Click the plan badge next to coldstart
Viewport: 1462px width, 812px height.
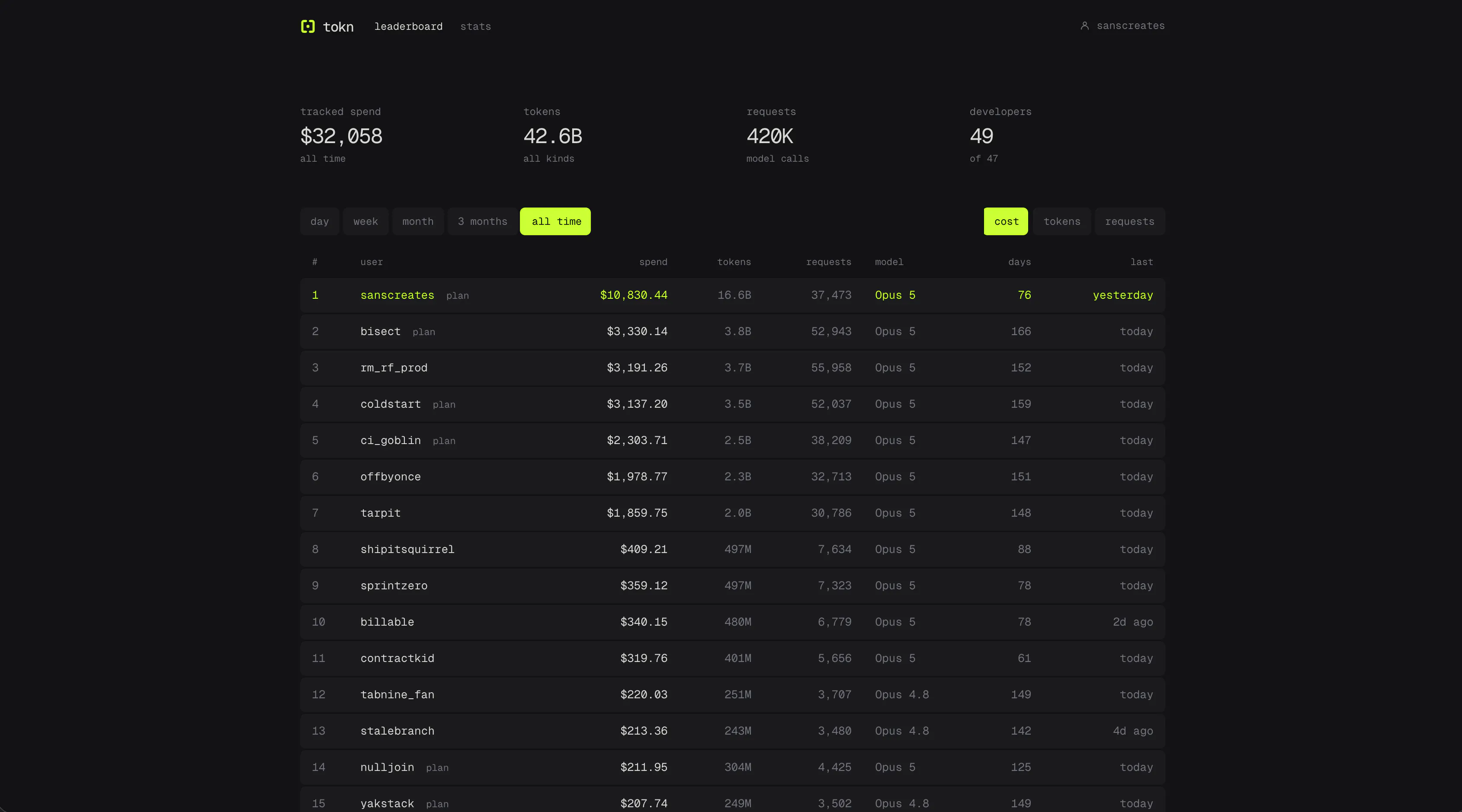coord(444,405)
